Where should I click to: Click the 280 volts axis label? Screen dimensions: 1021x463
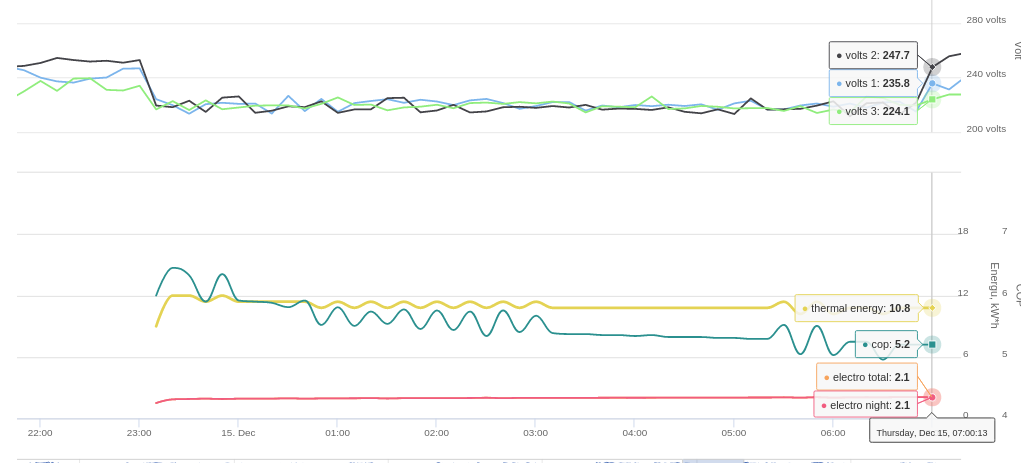(985, 20)
